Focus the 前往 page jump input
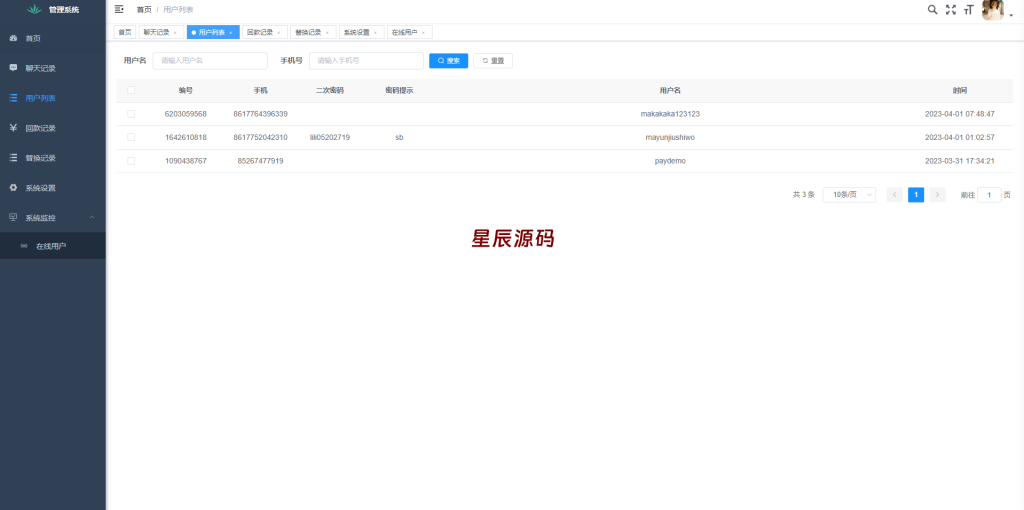1024x510 pixels. (x=989, y=195)
